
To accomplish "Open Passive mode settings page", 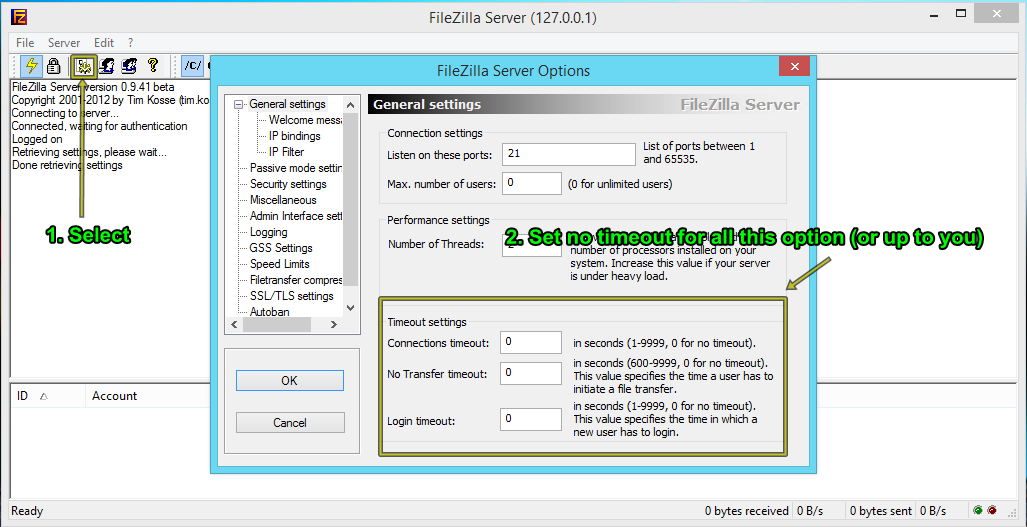I will click(296, 168).
